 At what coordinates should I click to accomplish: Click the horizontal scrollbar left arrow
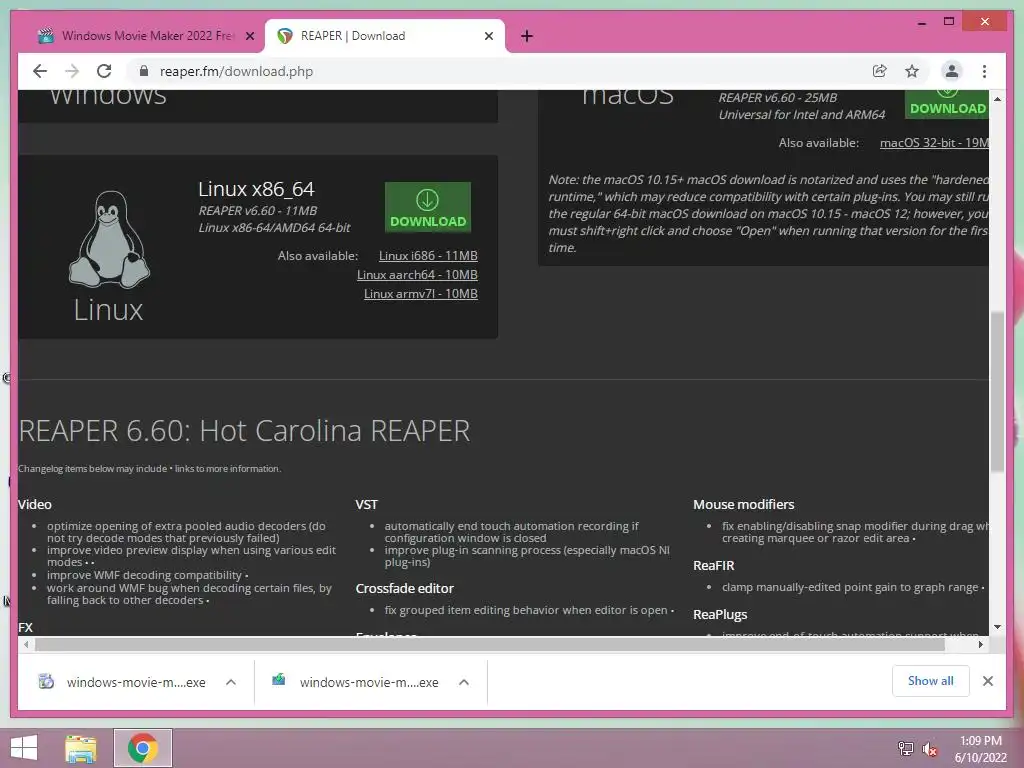25,645
